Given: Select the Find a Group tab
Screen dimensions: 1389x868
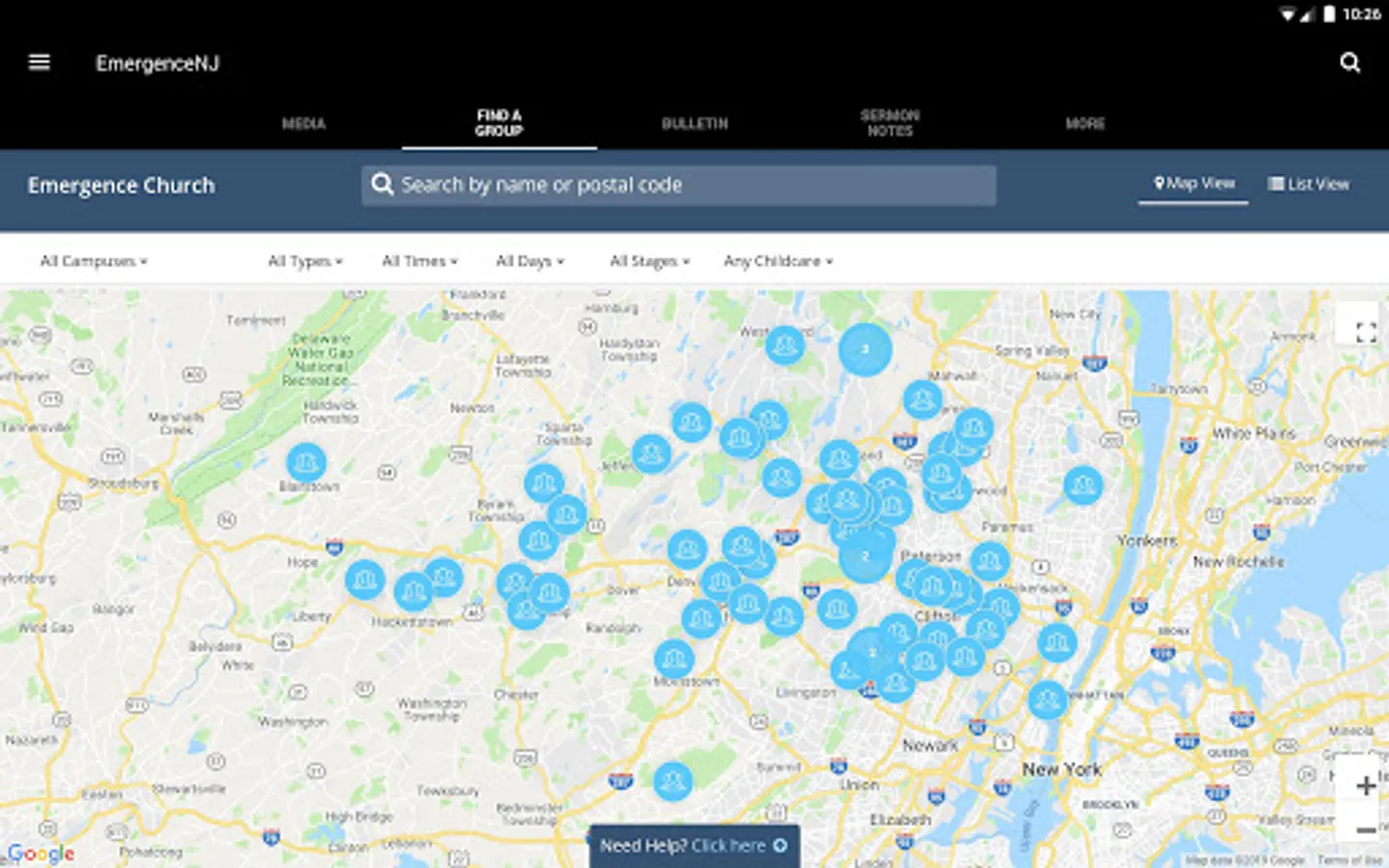Looking at the screenshot, I should pyautogui.click(x=499, y=122).
